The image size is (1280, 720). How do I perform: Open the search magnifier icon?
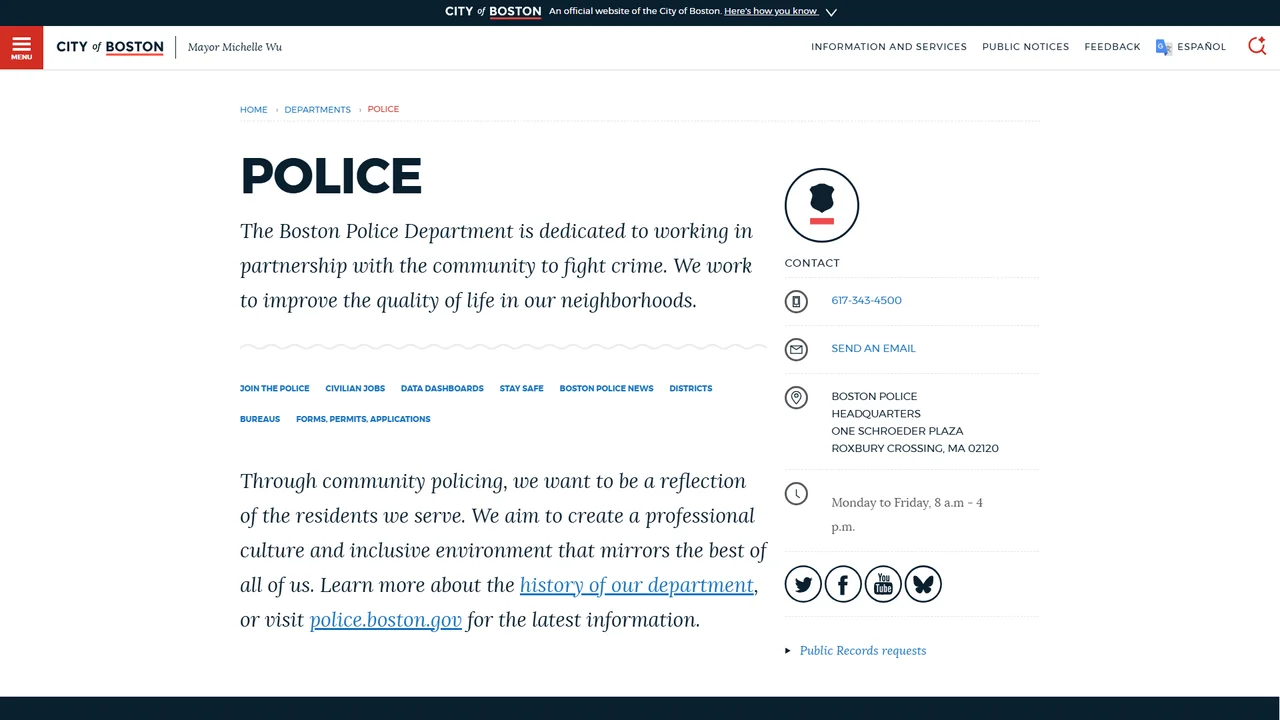pos(1257,46)
